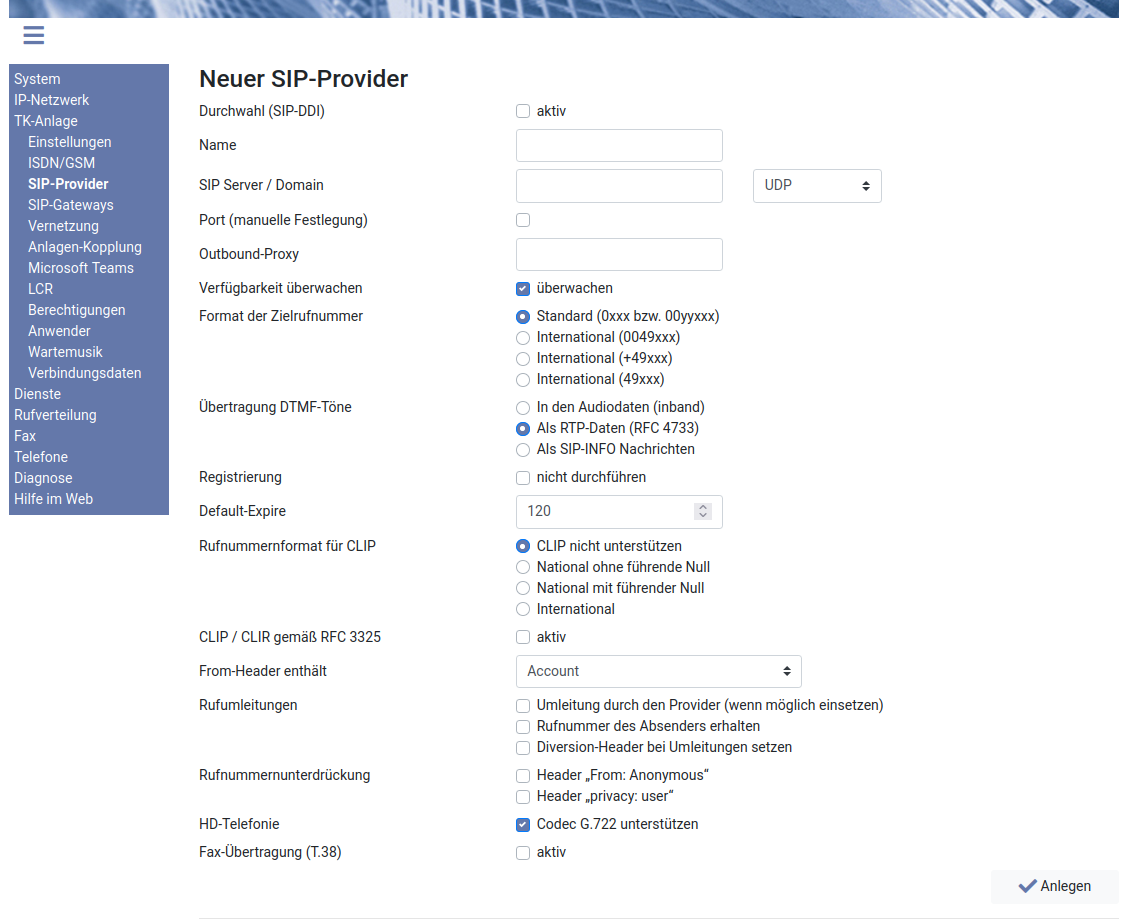Select International (+49xxx) number format

click(523, 358)
